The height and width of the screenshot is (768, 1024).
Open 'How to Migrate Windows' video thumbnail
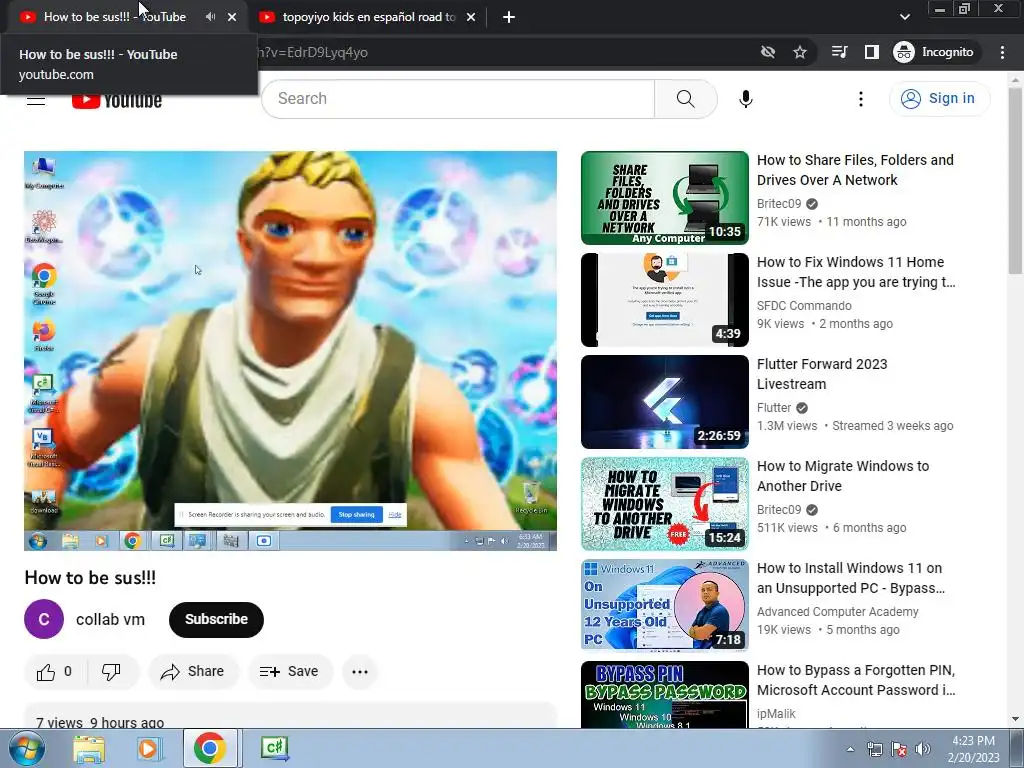click(x=665, y=504)
